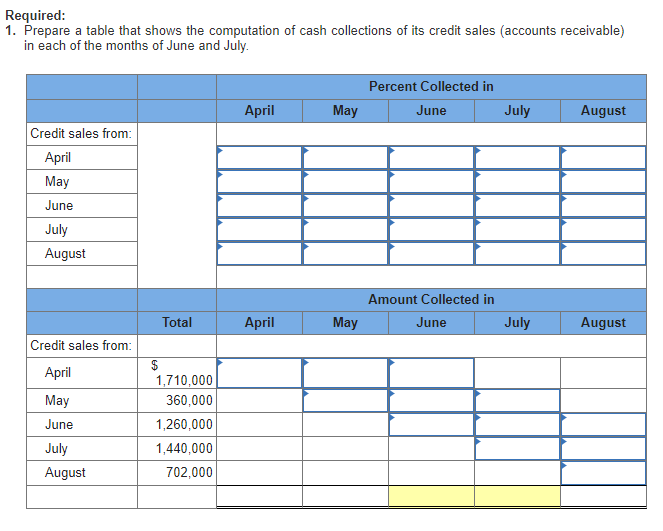The width and height of the screenshot is (663, 531).
Task: Select percent cell for May sales collected in May
Action: [345, 182]
